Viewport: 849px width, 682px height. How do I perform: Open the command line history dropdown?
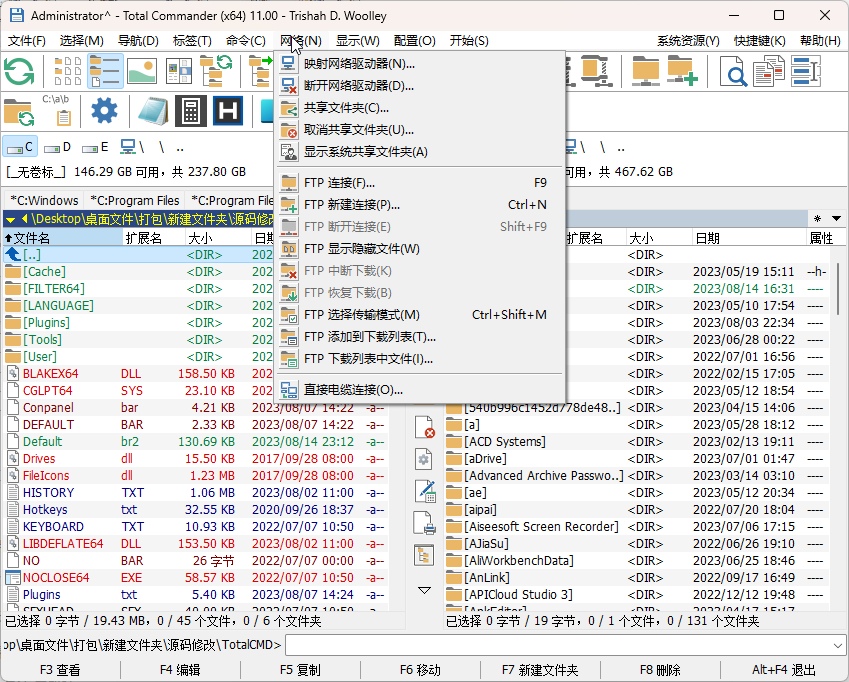pos(837,645)
